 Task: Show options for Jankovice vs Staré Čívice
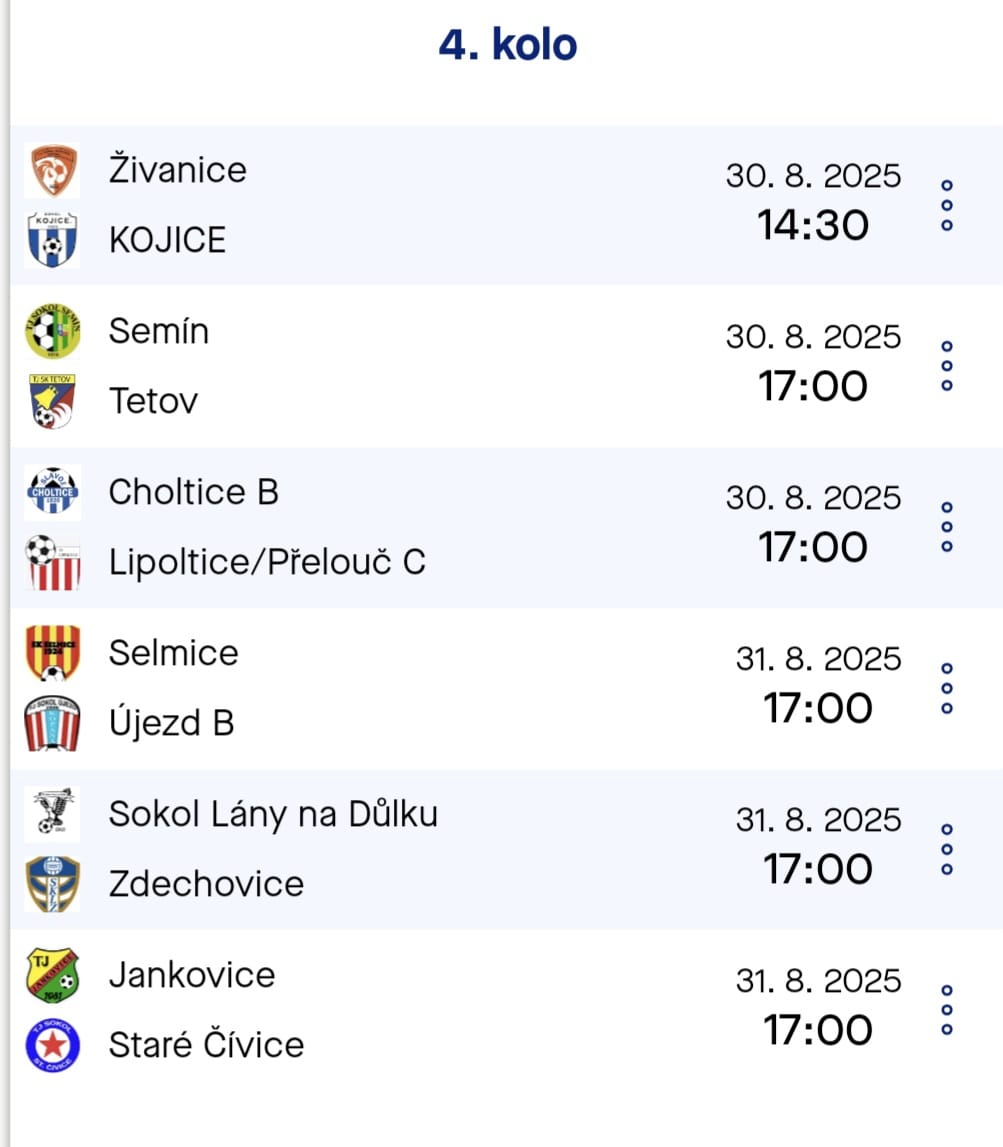(x=947, y=1010)
